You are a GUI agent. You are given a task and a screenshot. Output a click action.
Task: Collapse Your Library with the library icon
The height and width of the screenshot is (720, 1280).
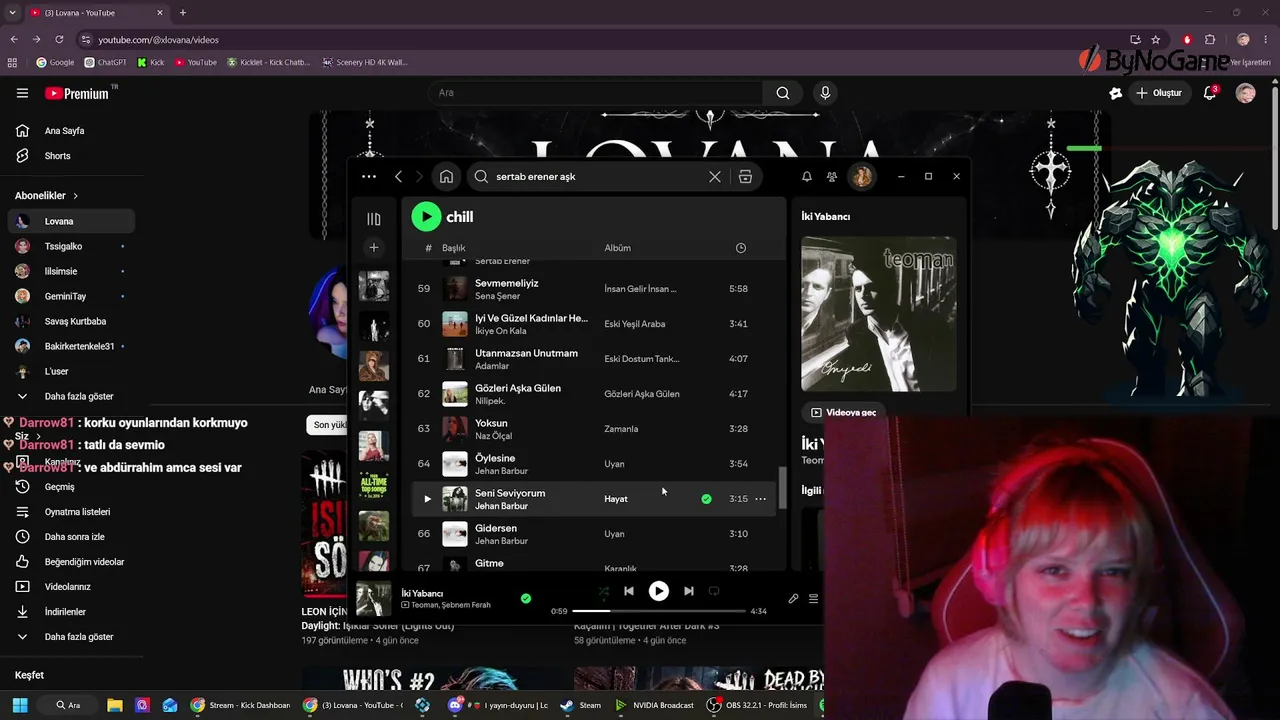pos(374,219)
